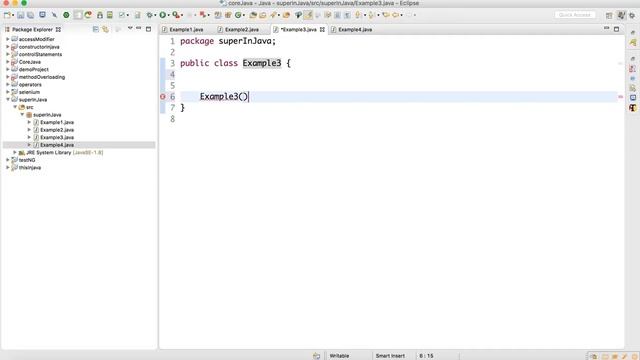Click the Run Last Tool icon

tap(176, 15)
